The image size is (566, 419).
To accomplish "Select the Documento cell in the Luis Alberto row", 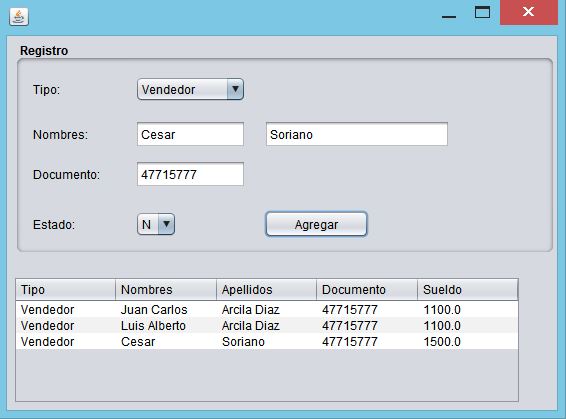I will pyautogui.click(x=367, y=326).
